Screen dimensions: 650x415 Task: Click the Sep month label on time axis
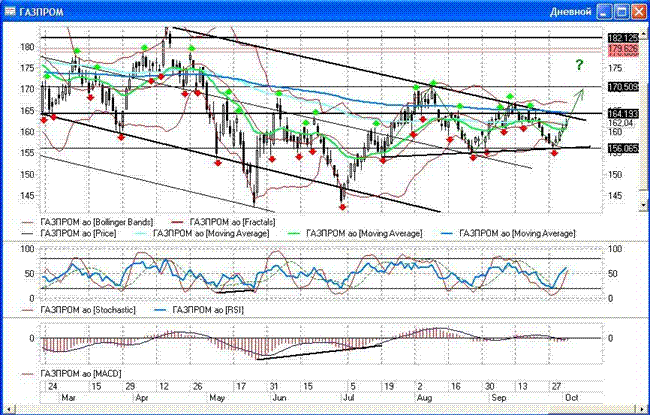[x=498, y=398]
